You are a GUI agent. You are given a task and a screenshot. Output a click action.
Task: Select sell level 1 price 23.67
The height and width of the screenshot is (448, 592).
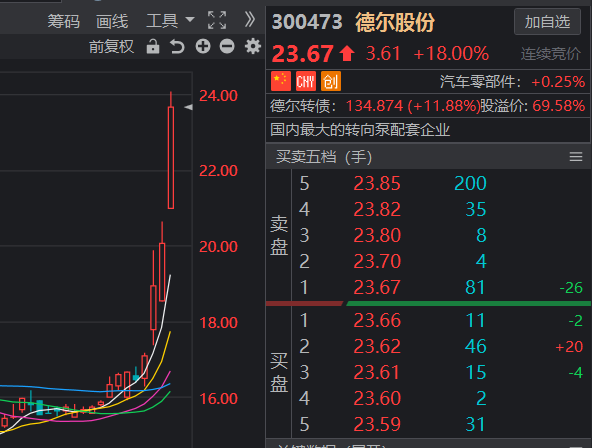377,287
